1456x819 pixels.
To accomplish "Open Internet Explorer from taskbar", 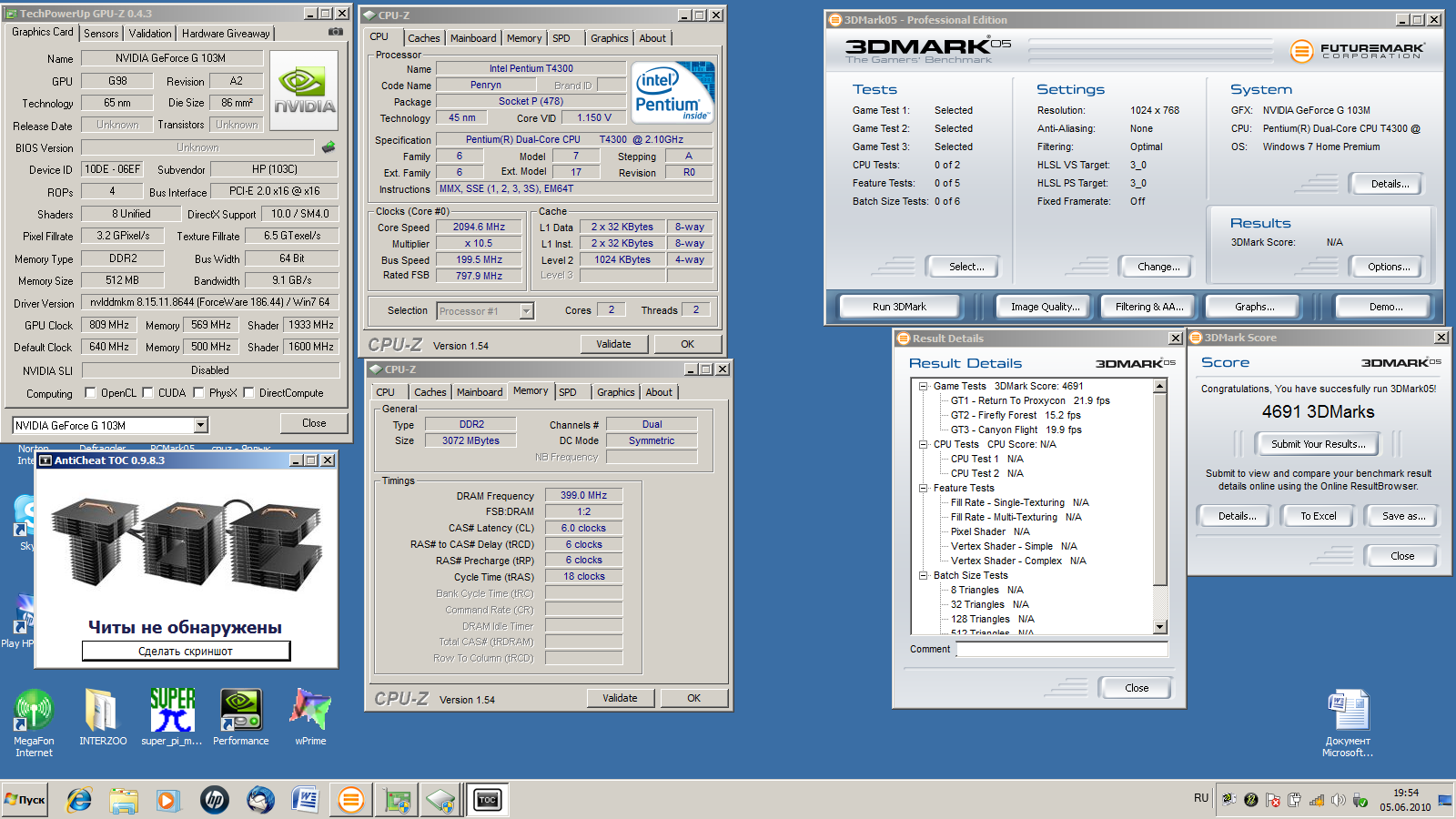I will pyautogui.click(x=79, y=800).
